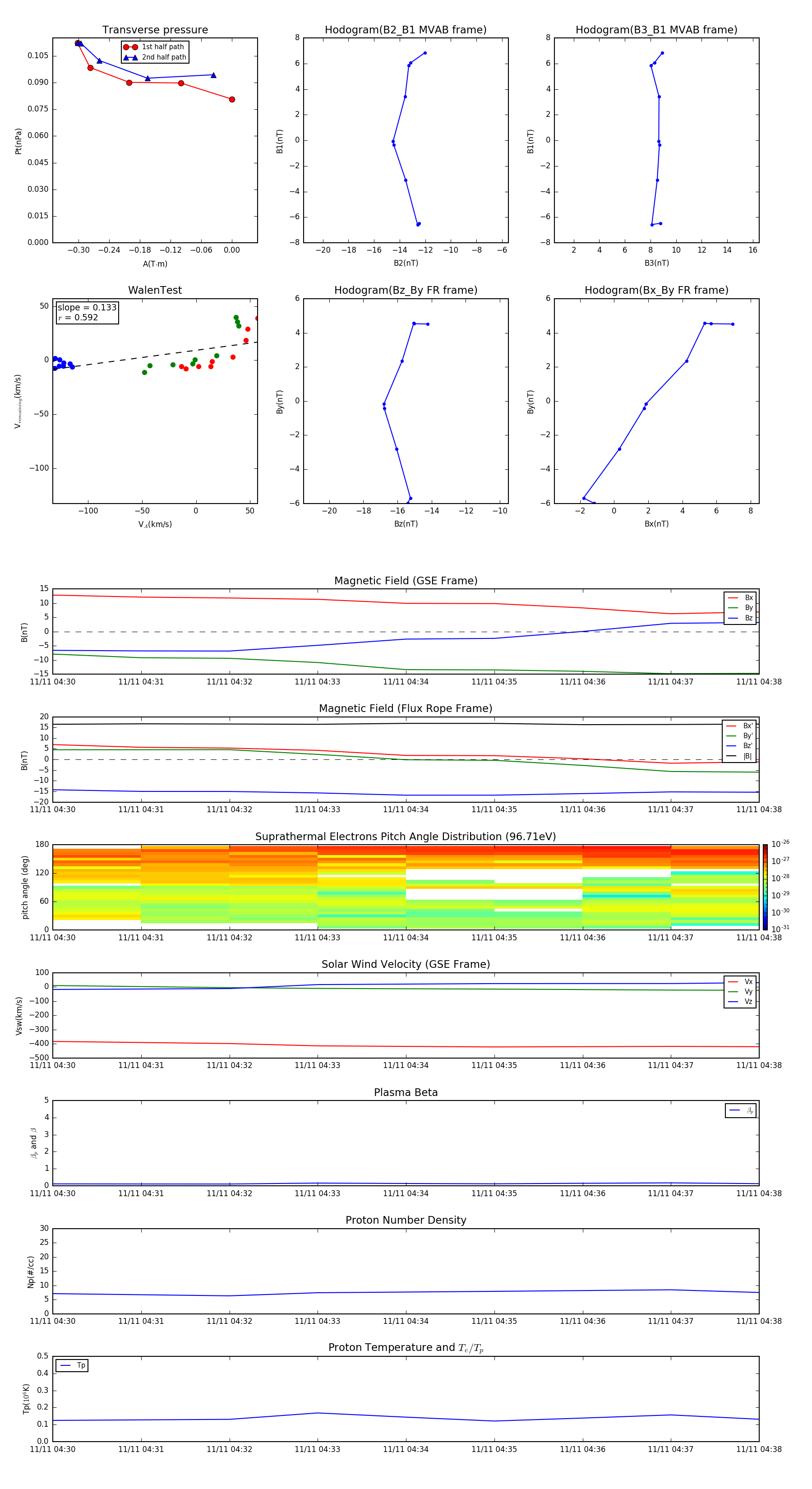Click the 'Bx(nT)' x-axis label
812x1489 pixels.
[x=656, y=524]
